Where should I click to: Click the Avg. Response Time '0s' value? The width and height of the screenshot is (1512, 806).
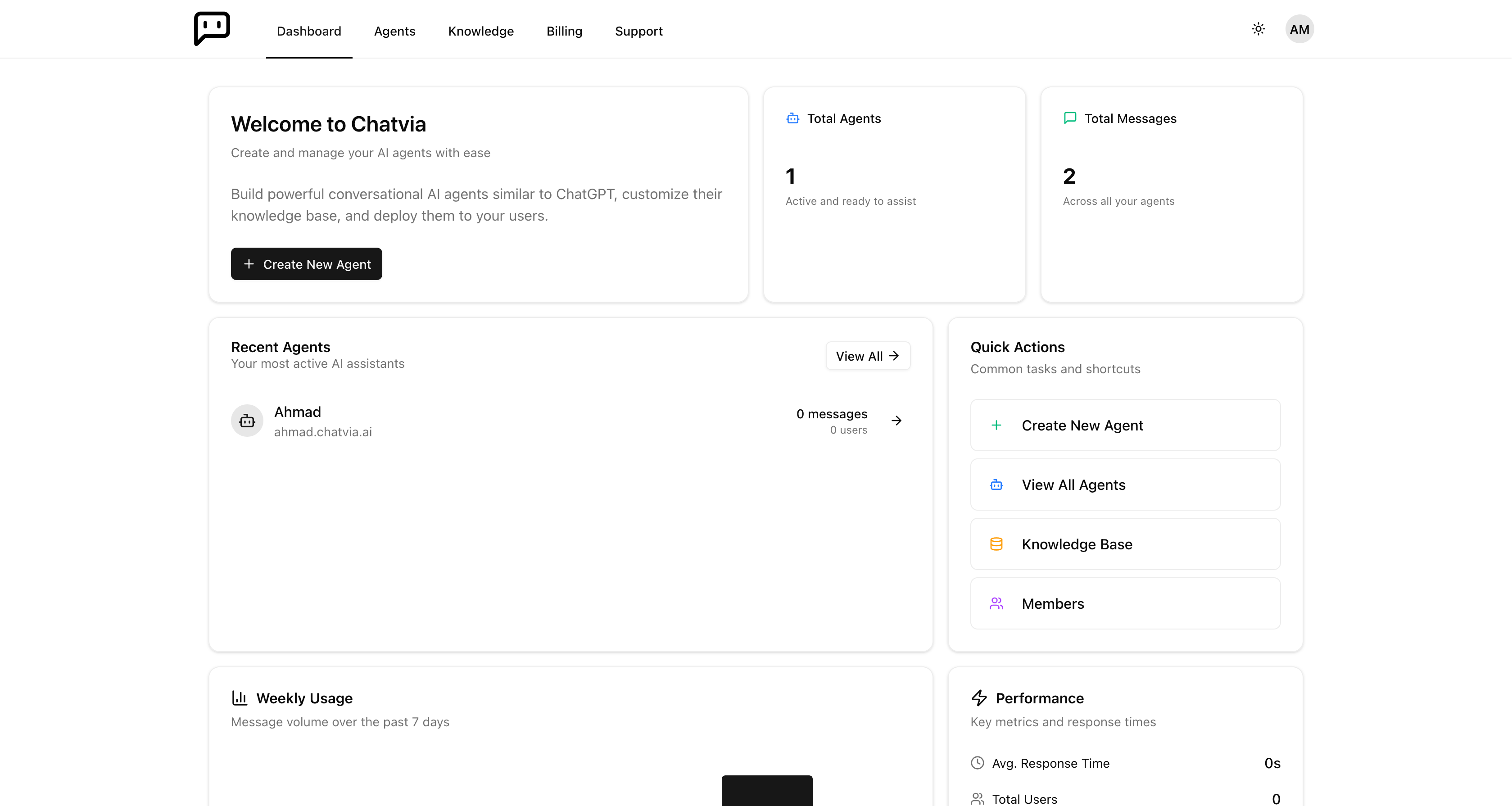click(1272, 763)
